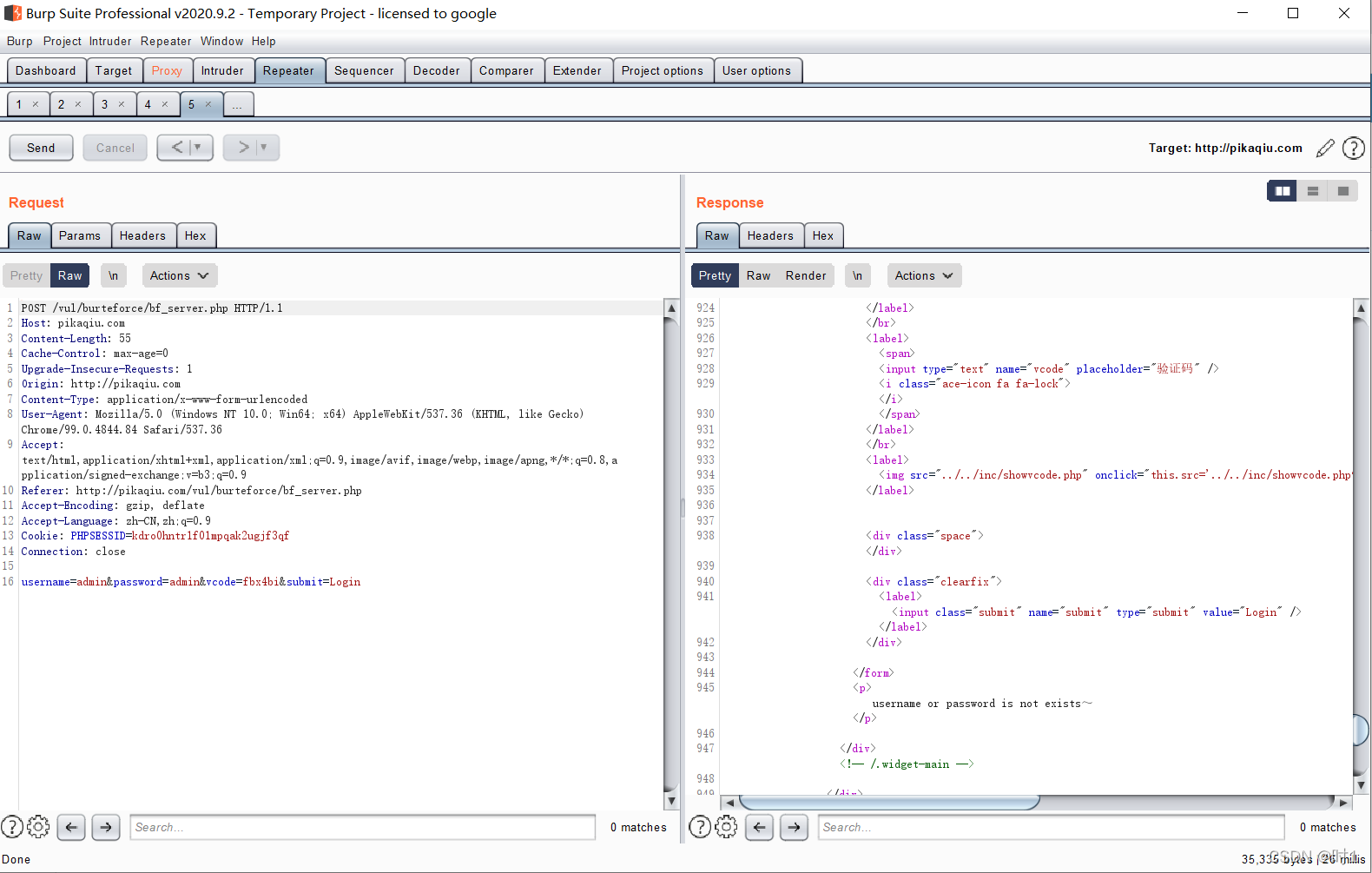Close Repeater tab 5
The width and height of the screenshot is (1372, 873).
[x=208, y=104]
